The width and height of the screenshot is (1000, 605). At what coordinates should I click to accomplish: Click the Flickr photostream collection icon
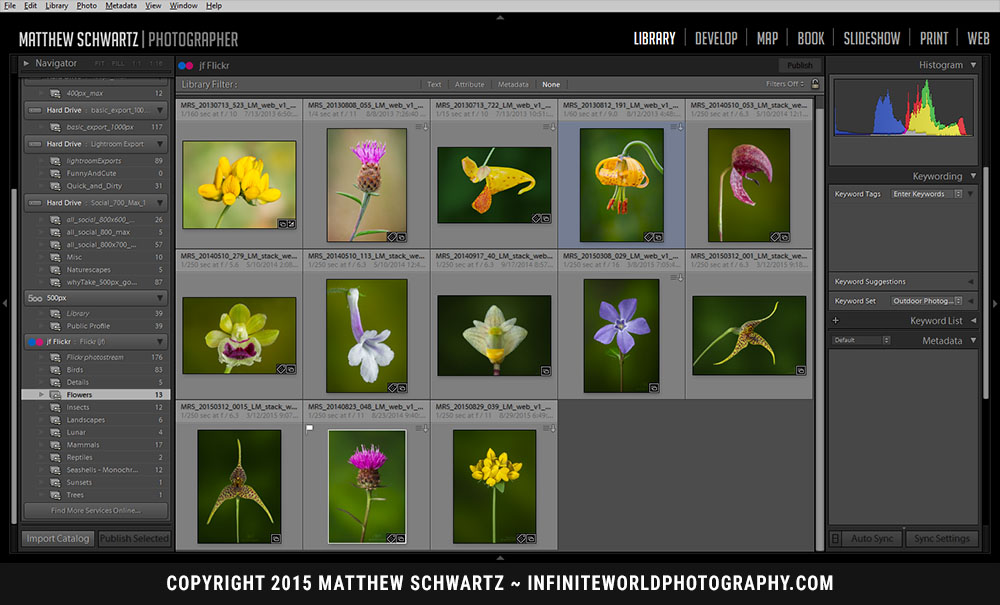[56, 356]
